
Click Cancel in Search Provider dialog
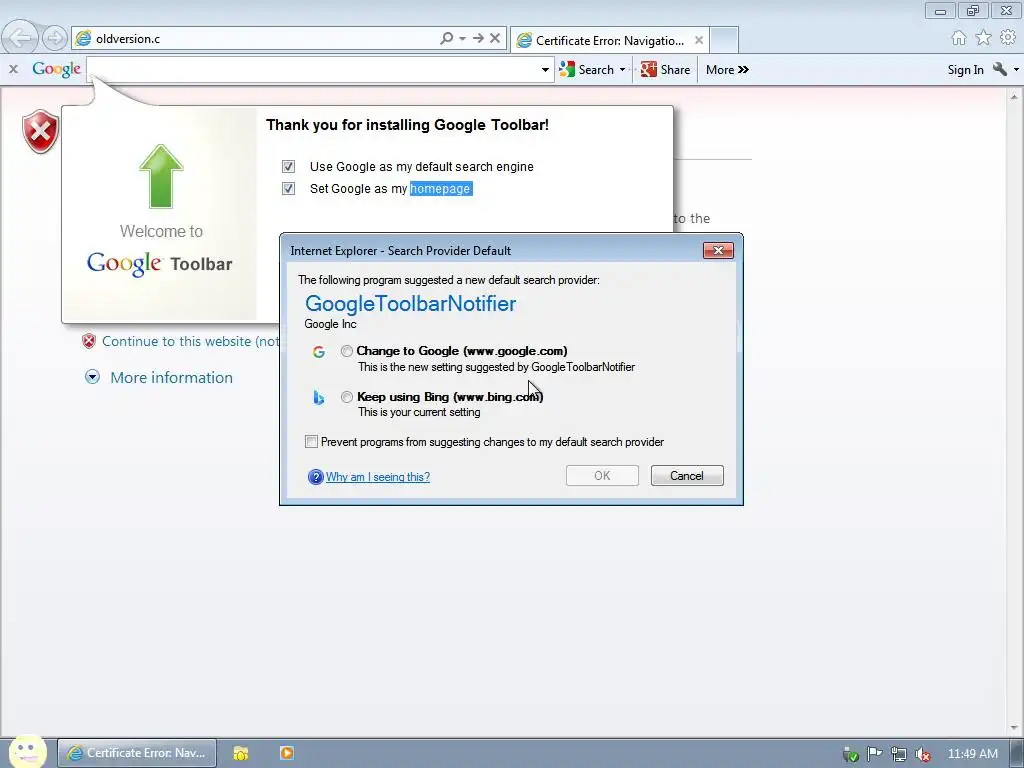click(x=687, y=475)
